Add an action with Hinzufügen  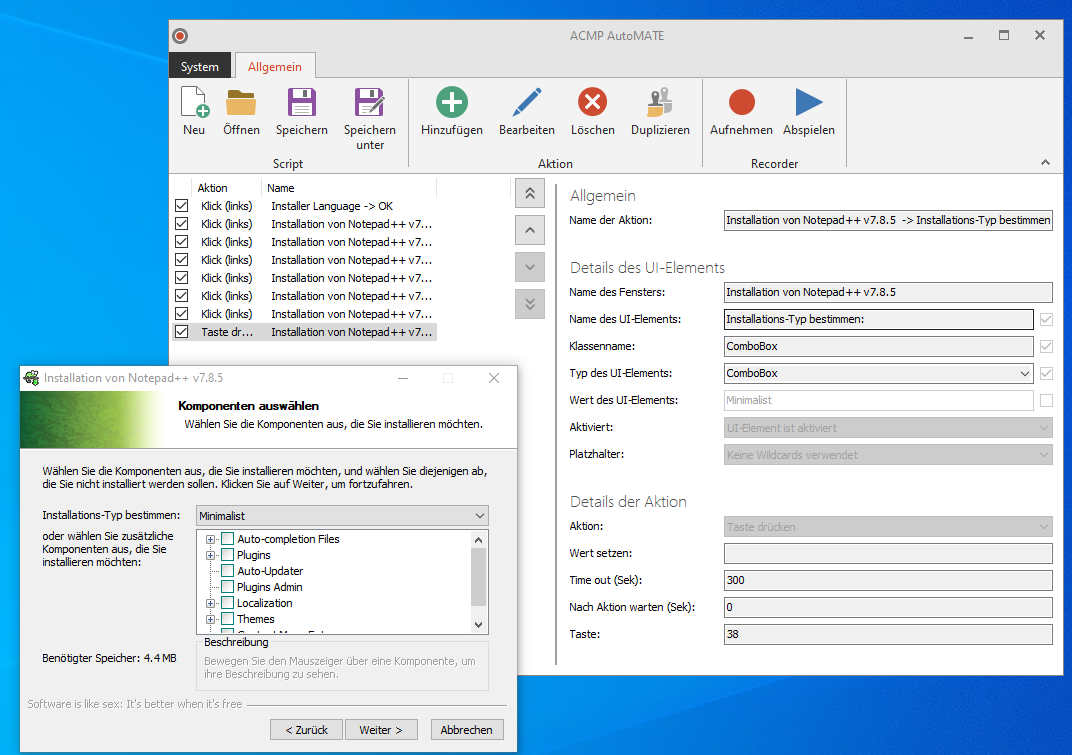tap(452, 111)
